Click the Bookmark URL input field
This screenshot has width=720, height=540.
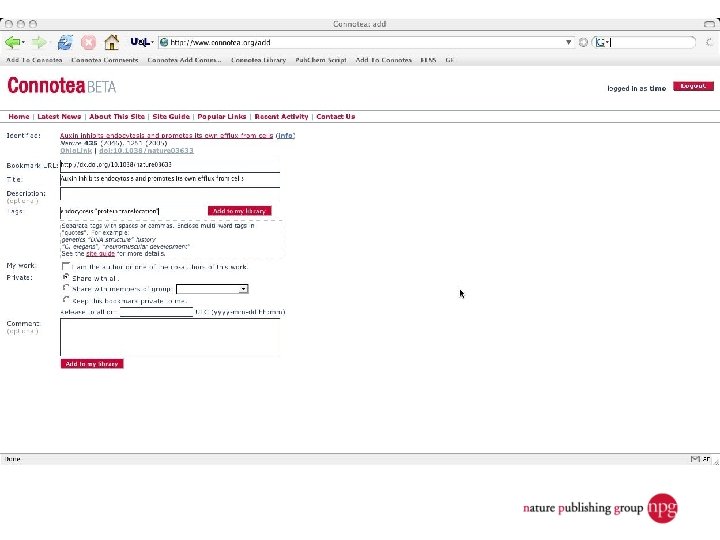pos(170,165)
